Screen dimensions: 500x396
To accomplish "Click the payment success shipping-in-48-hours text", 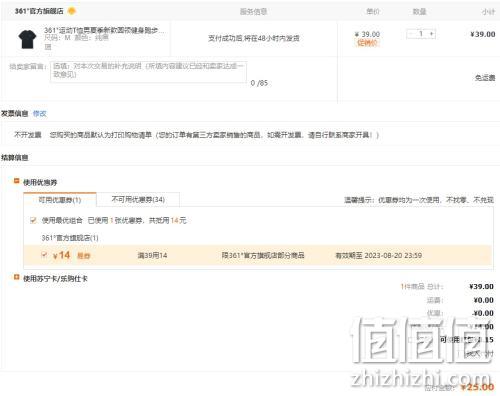I will tap(254, 38).
